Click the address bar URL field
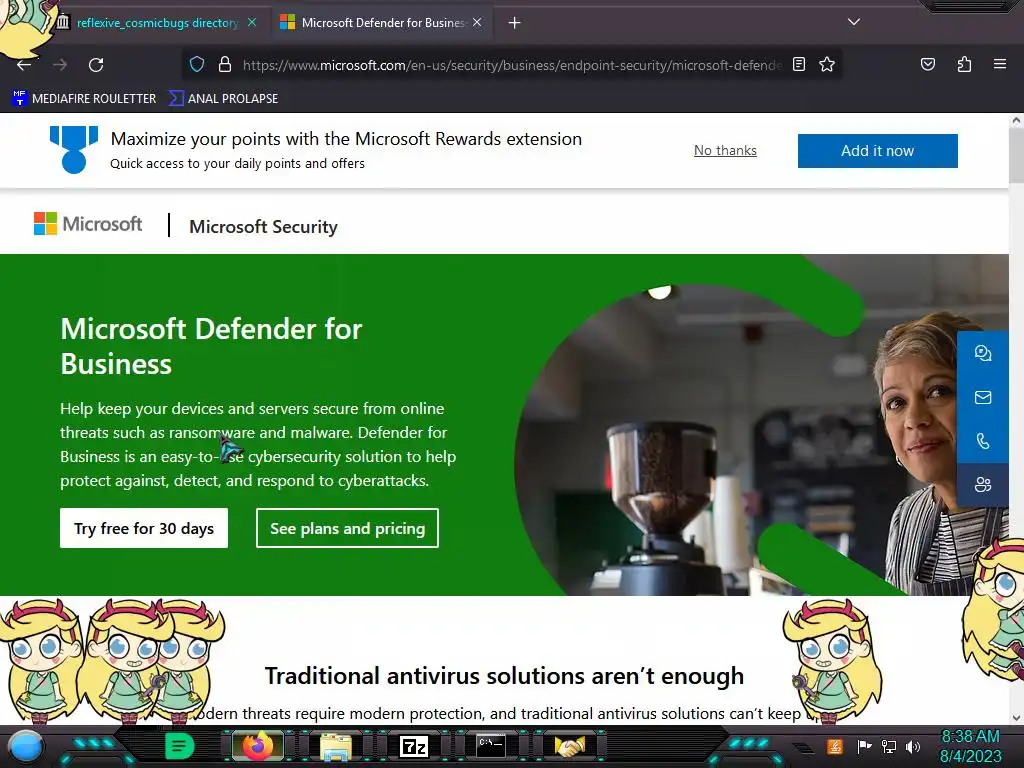1024x768 pixels. (511, 65)
